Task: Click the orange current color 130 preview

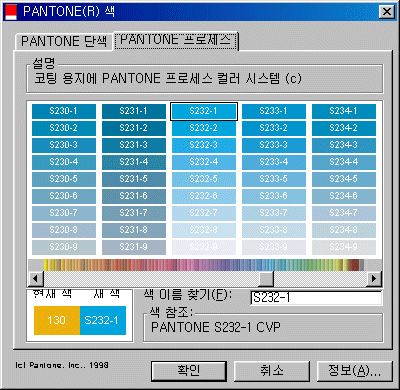Action: [x=57, y=320]
